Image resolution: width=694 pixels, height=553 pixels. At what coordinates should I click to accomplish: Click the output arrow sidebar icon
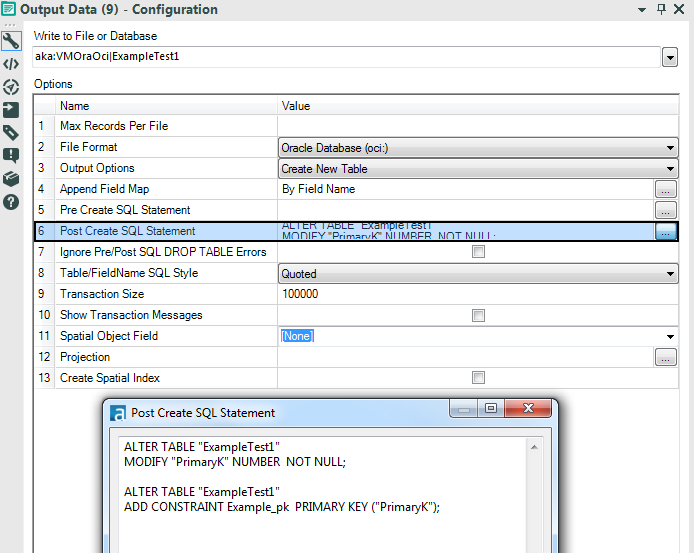coord(11,110)
